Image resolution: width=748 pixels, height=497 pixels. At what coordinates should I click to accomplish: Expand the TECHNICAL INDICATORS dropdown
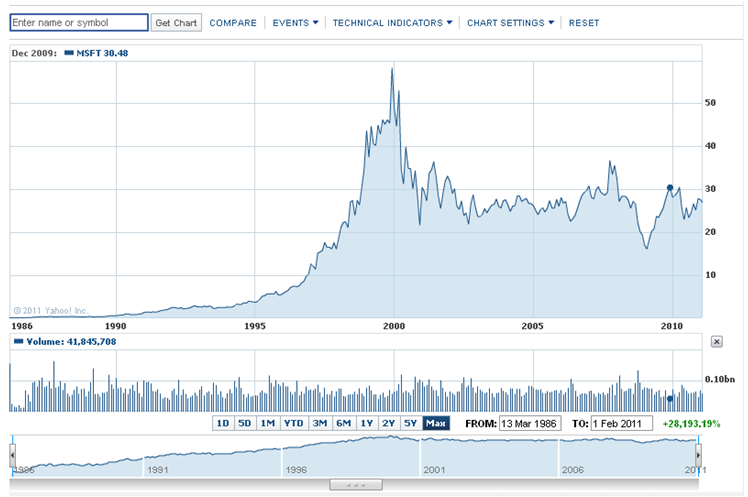392,23
